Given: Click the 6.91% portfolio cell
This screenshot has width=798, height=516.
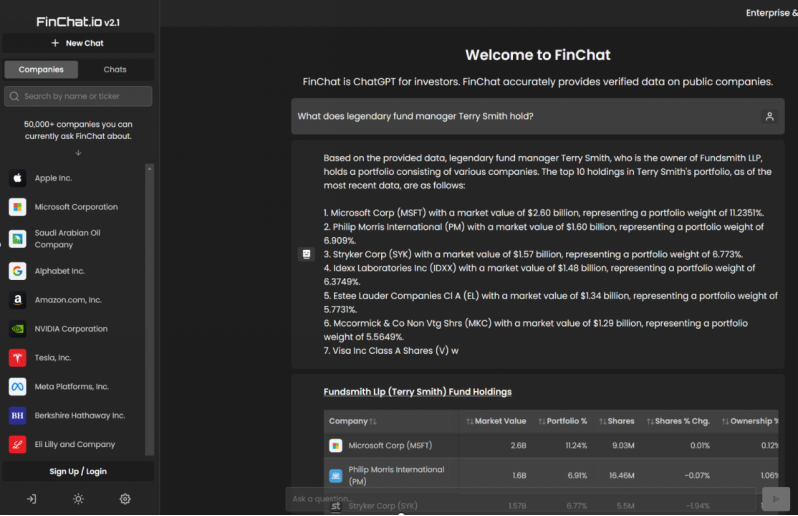Looking at the screenshot, I should click(x=577, y=476).
